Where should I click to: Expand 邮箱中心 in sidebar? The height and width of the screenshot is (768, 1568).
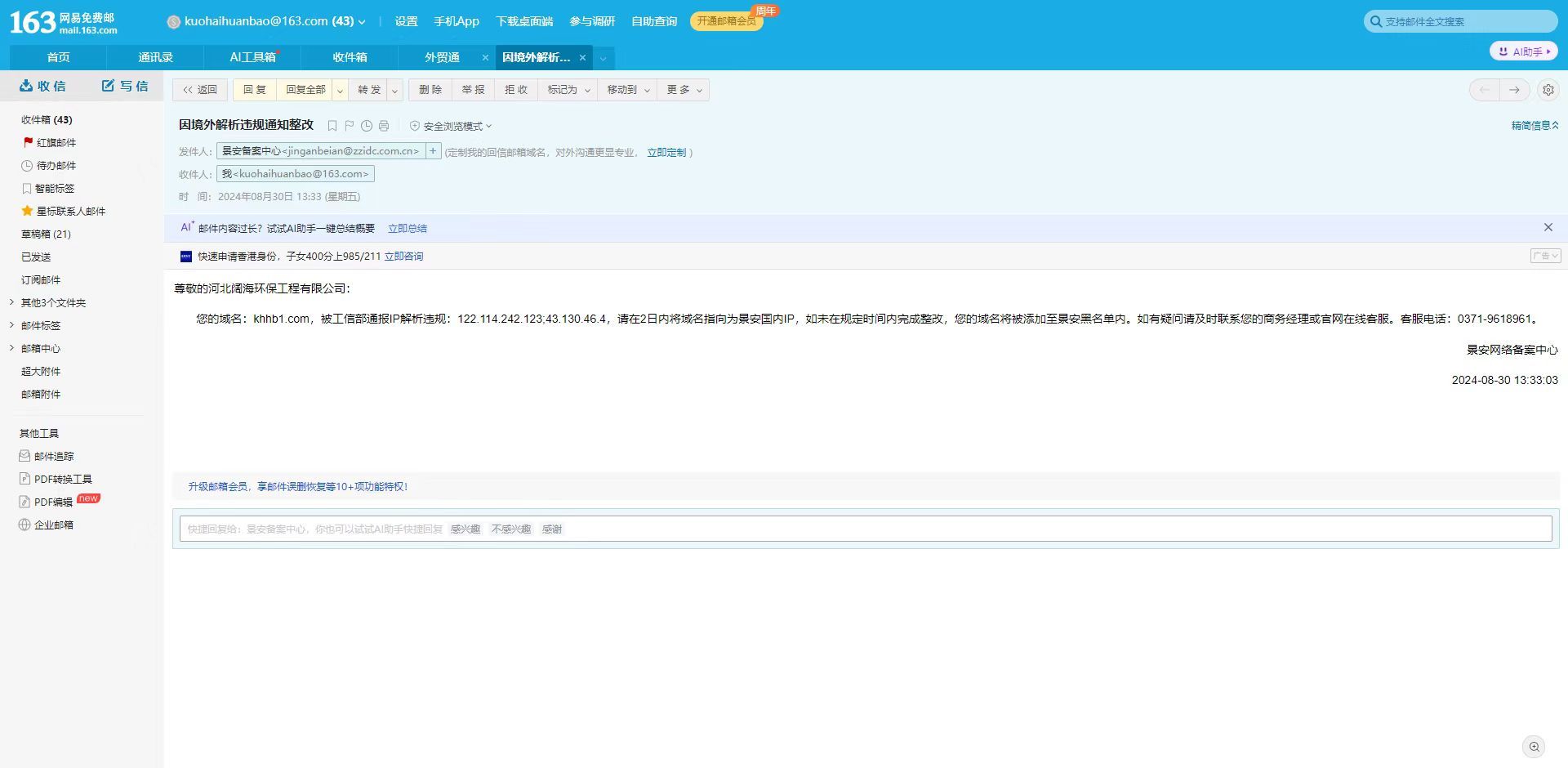[x=11, y=348]
